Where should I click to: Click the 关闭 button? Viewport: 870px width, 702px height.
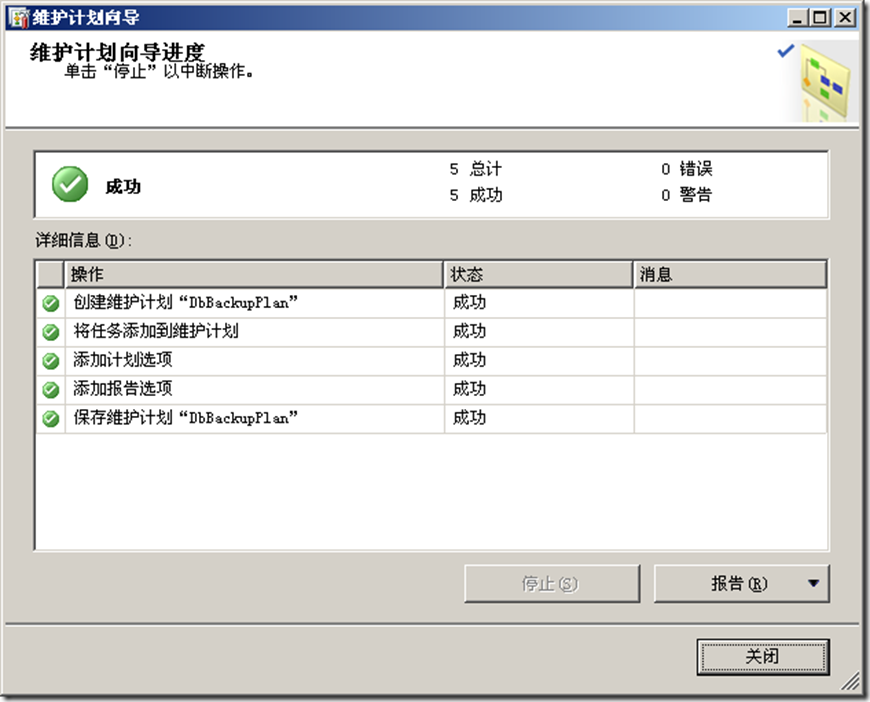pyautogui.click(x=763, y=655)
